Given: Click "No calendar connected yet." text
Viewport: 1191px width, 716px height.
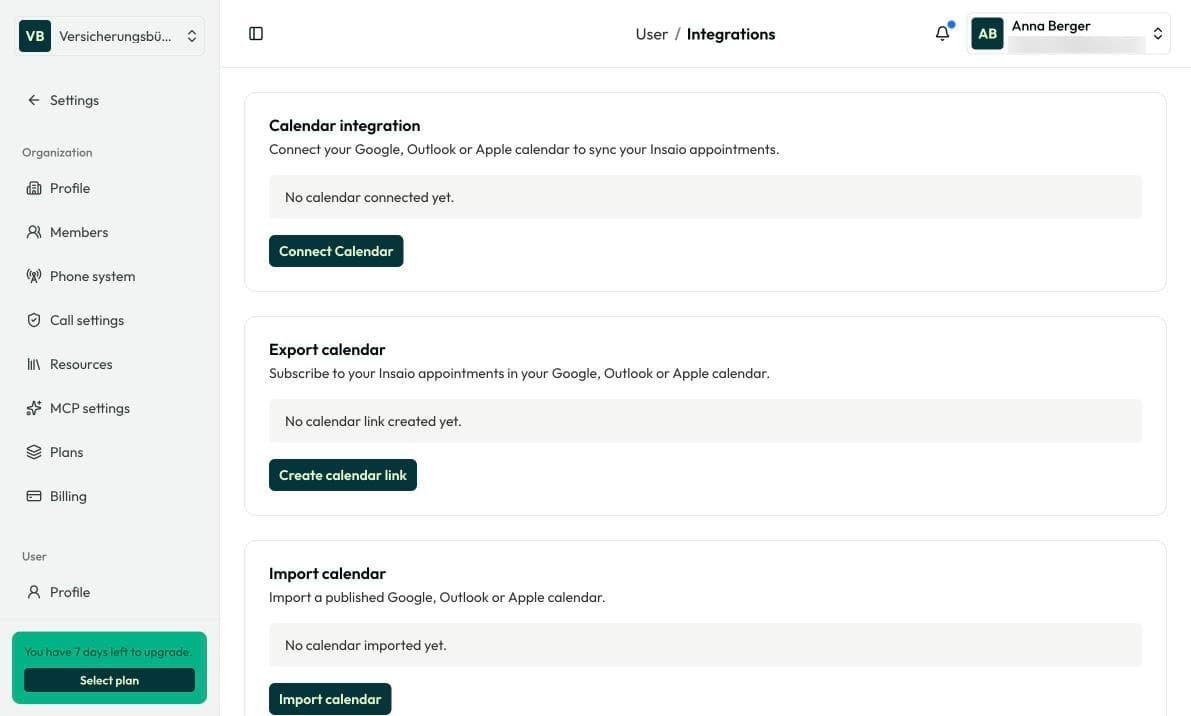Looking at the screenshot, I should pyautogui.click(x=369, y=197).
